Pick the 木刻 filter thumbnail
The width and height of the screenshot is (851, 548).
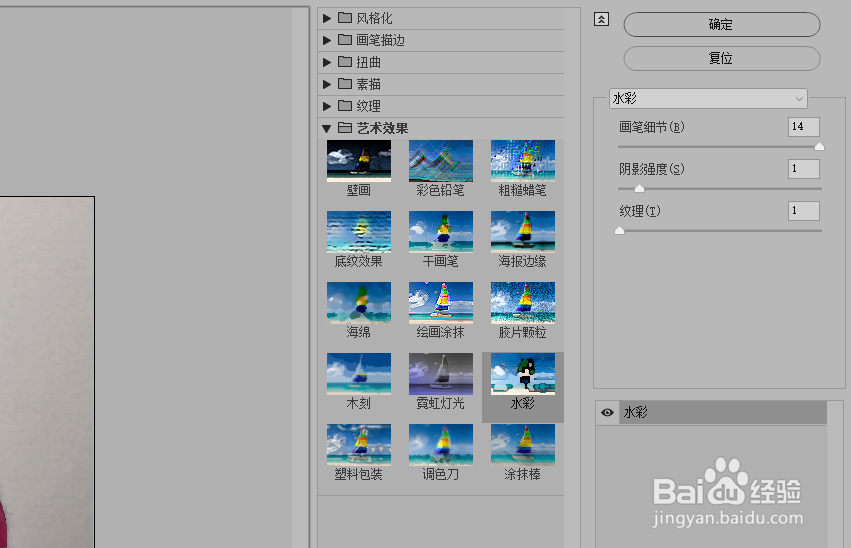pos(359,374)
